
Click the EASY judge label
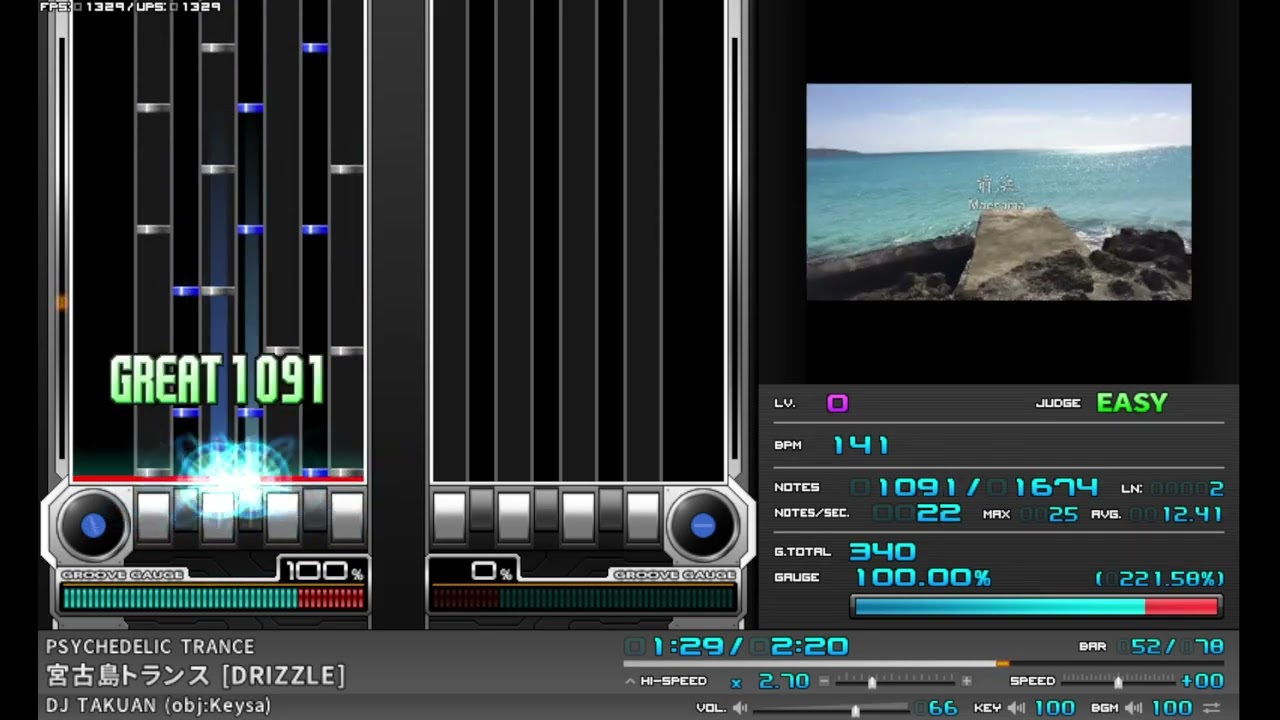point(1132,403)
